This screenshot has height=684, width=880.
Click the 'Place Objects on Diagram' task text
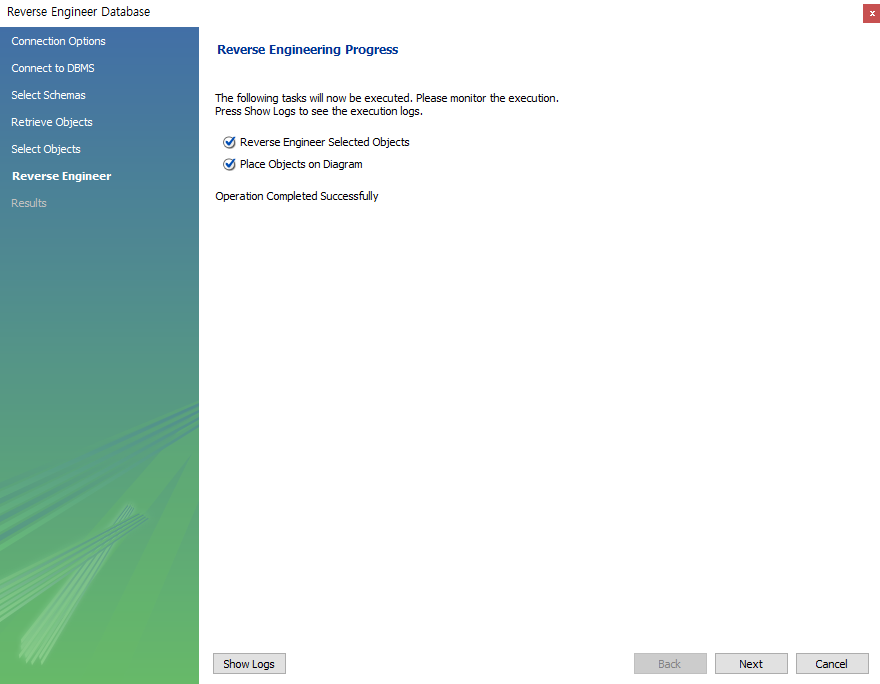pos(301,164)
